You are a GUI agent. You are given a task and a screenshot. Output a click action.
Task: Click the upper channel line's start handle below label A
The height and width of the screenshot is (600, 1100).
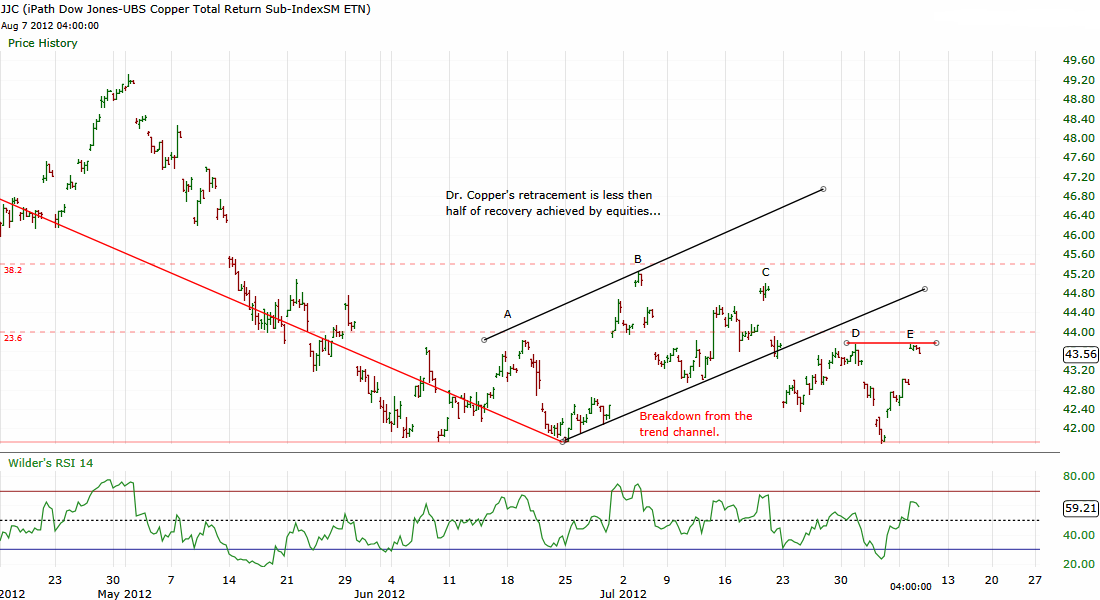tap(484, 340)
